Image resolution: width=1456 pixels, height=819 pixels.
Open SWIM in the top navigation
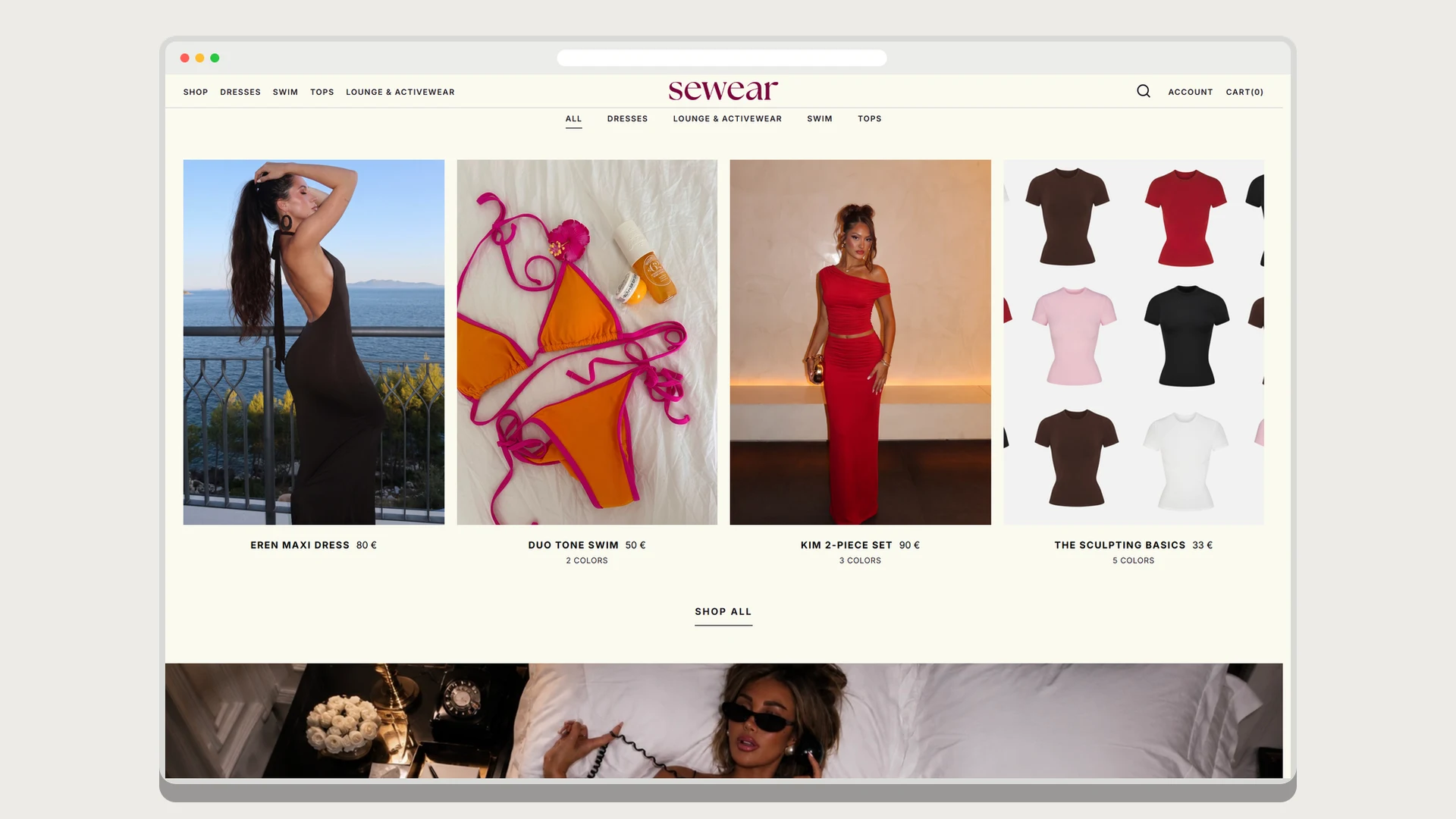285,92
